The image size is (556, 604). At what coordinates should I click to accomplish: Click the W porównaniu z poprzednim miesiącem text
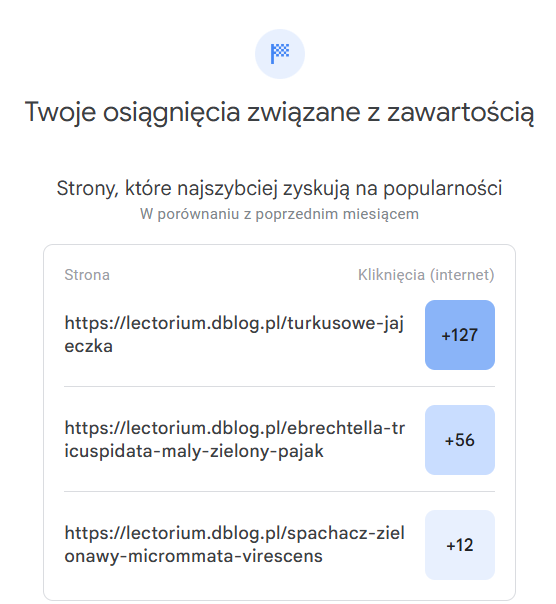[x=279, y=214]
